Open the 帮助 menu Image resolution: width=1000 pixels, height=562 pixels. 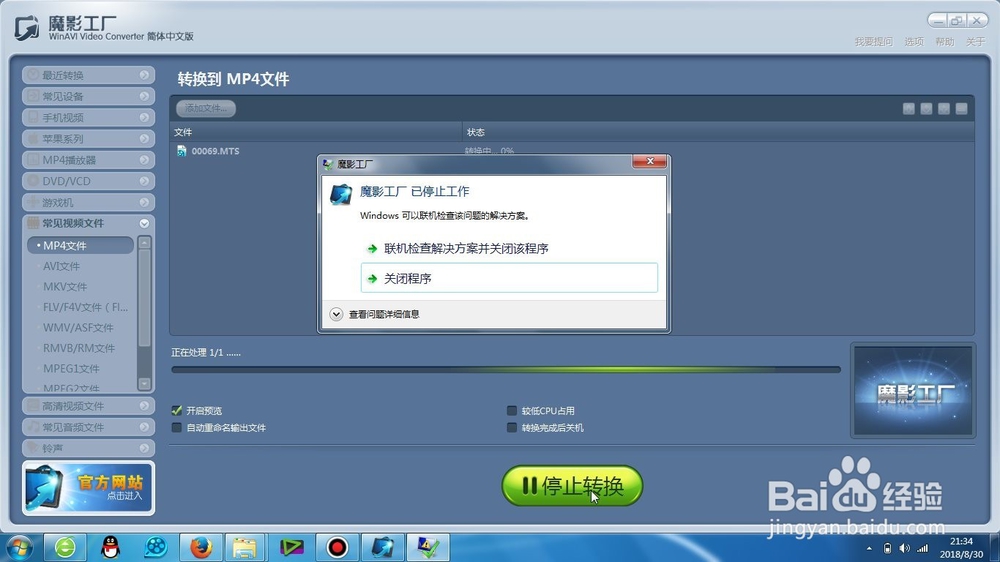pos(945,41)
